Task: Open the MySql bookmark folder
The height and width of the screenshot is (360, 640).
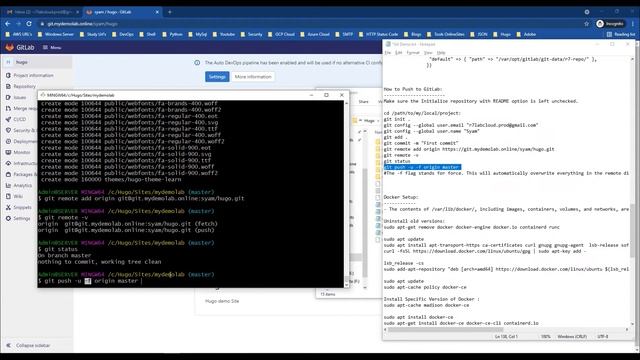Action: pos(198,35)
